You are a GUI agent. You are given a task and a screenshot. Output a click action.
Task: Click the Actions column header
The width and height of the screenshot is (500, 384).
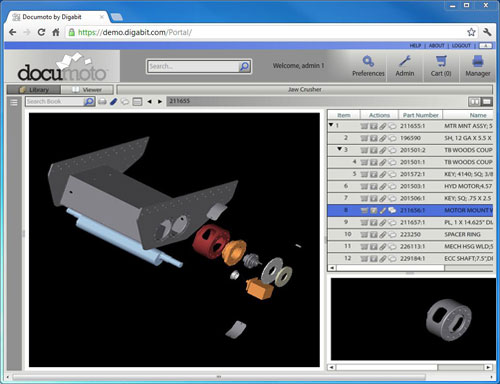click(x=379, y=115)
